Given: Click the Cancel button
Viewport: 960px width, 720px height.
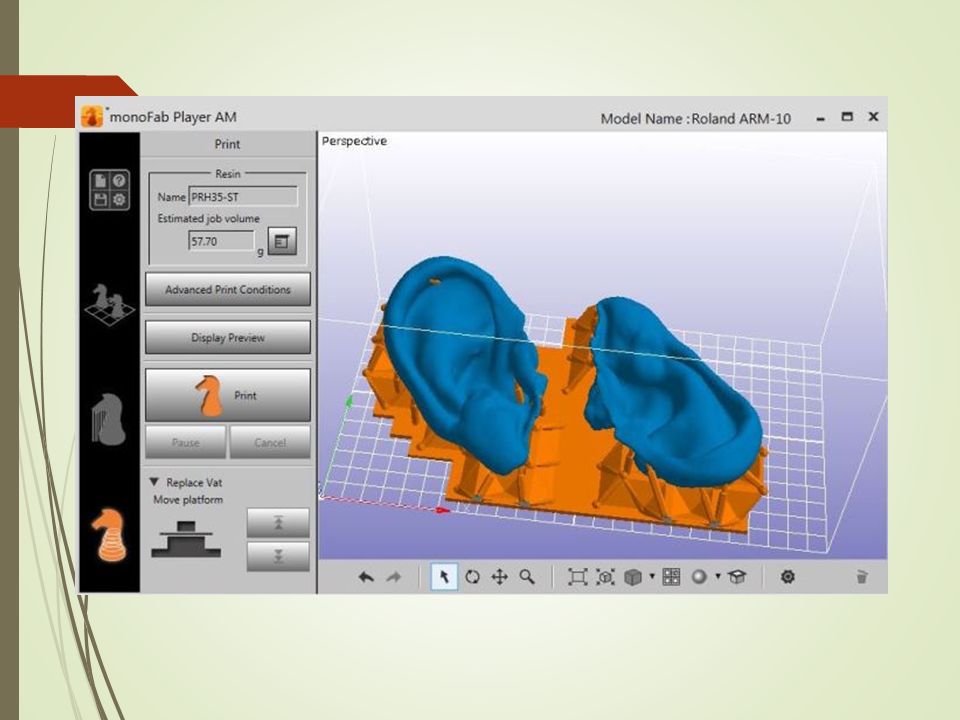Looking at the screenshot, I should point(270,442).
